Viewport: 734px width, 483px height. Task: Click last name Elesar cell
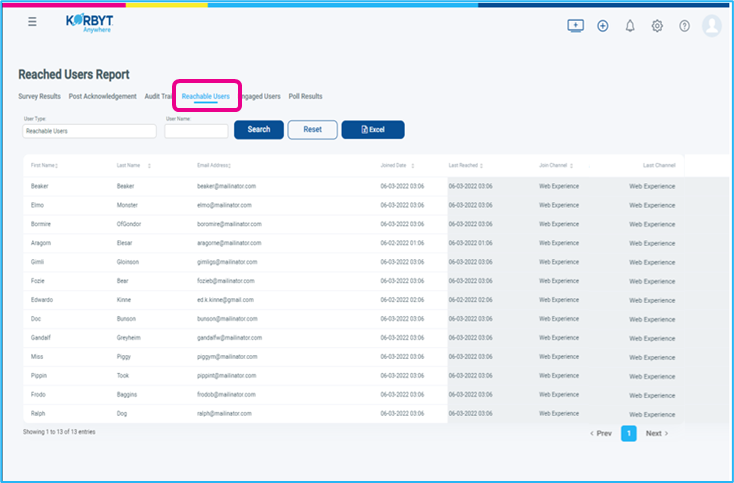125,243
